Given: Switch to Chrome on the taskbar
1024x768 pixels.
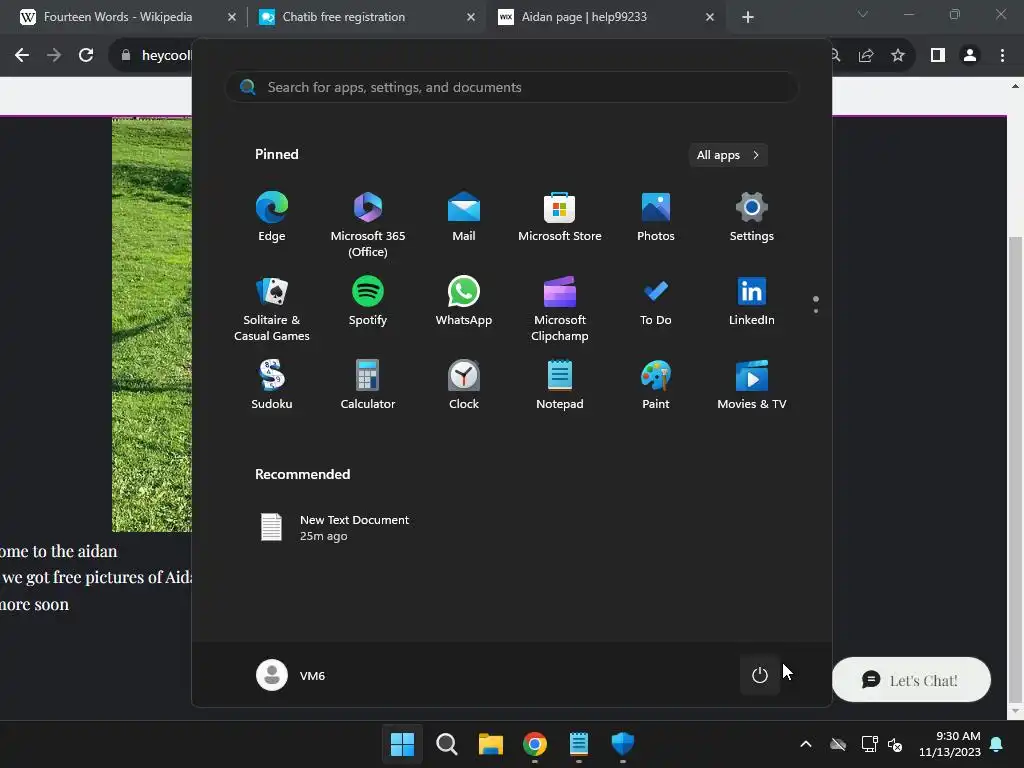Looking at the screenshot, I should click(535, 744).
